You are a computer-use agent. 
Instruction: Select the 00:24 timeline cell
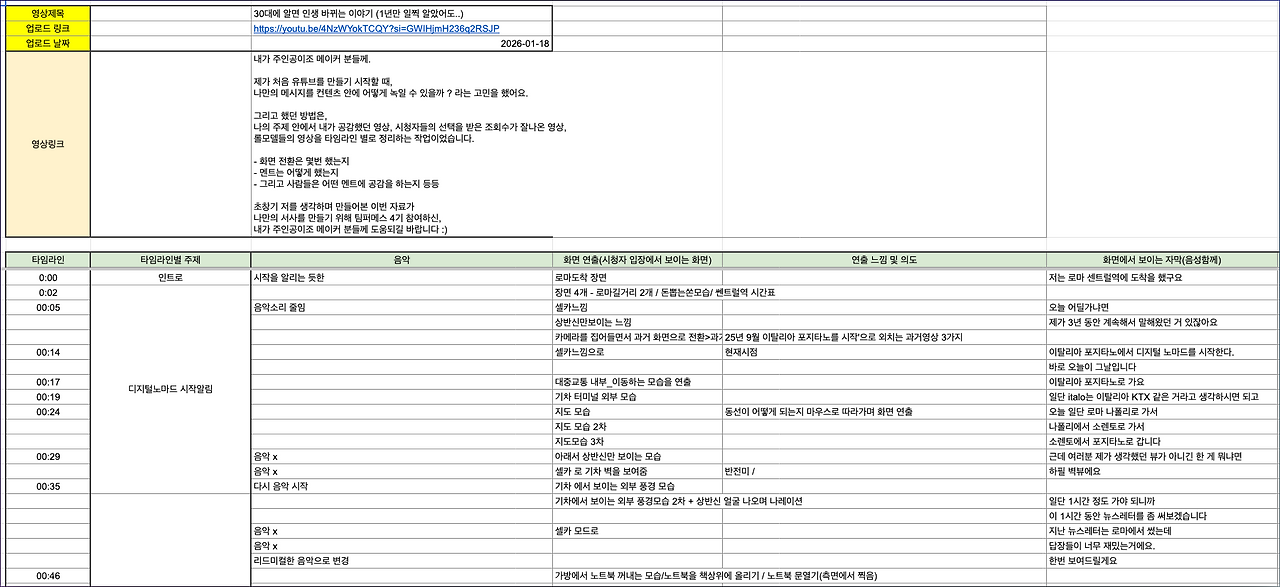[47, 412]
